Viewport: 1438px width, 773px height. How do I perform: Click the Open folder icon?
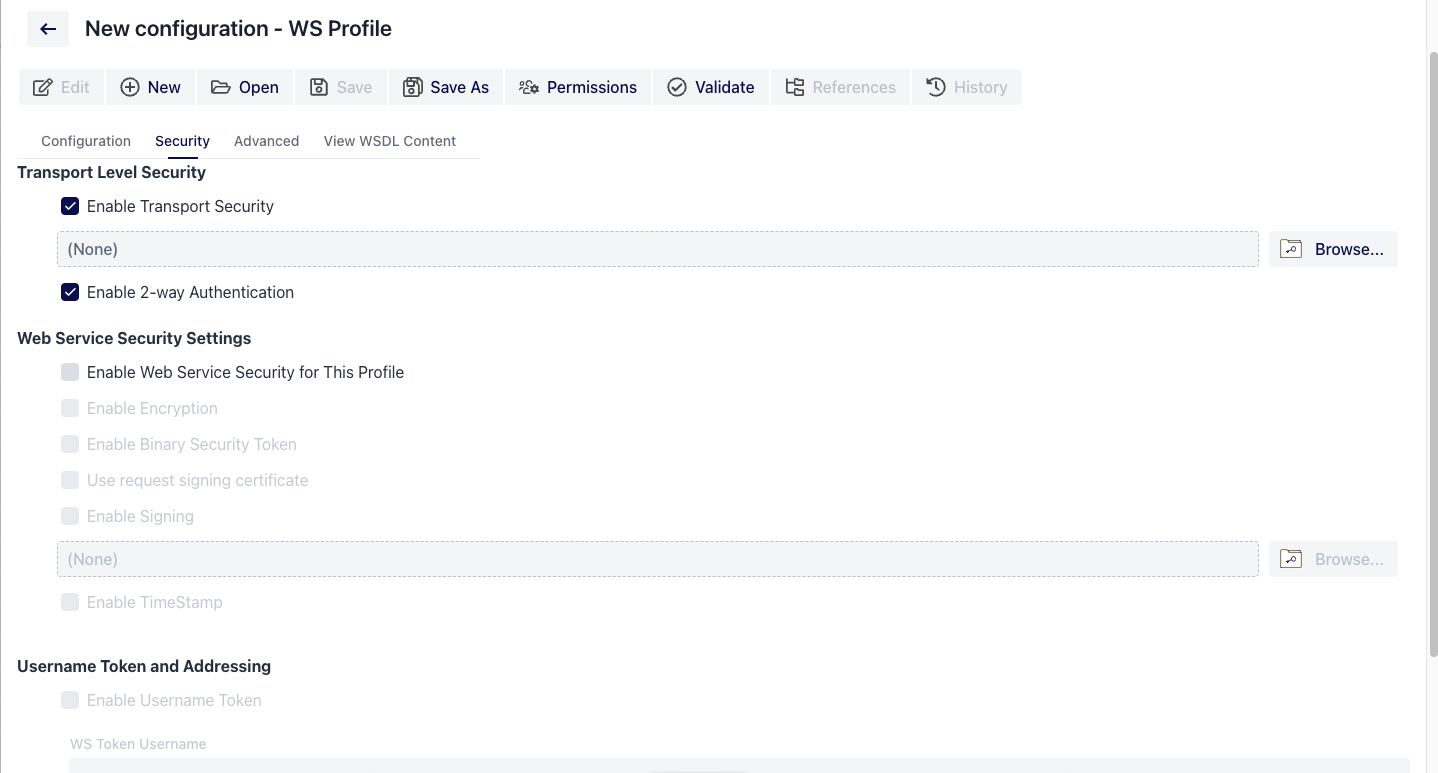point(221,87)
